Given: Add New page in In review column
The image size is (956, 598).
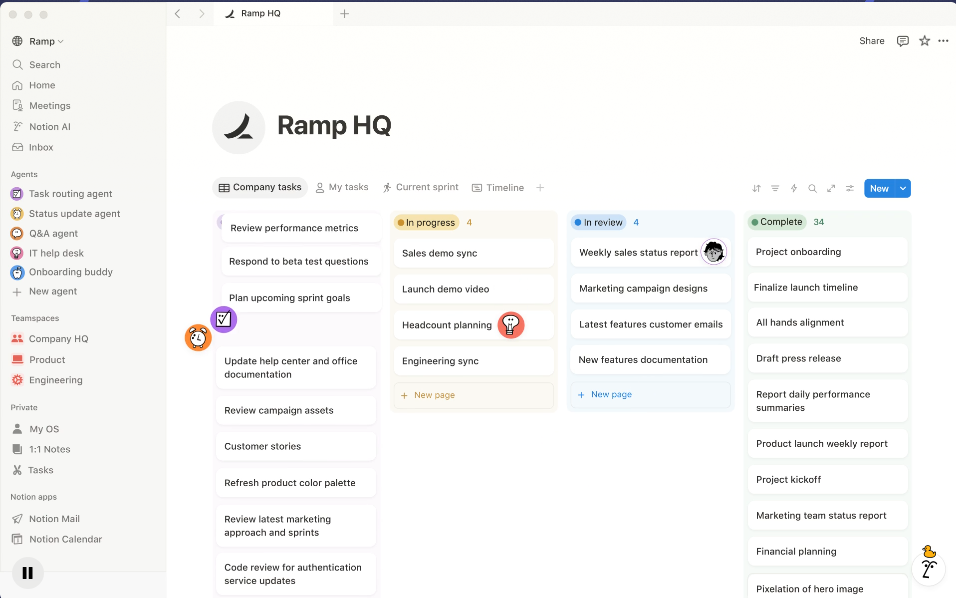Looking at the screenshot, I should (651, 394).
